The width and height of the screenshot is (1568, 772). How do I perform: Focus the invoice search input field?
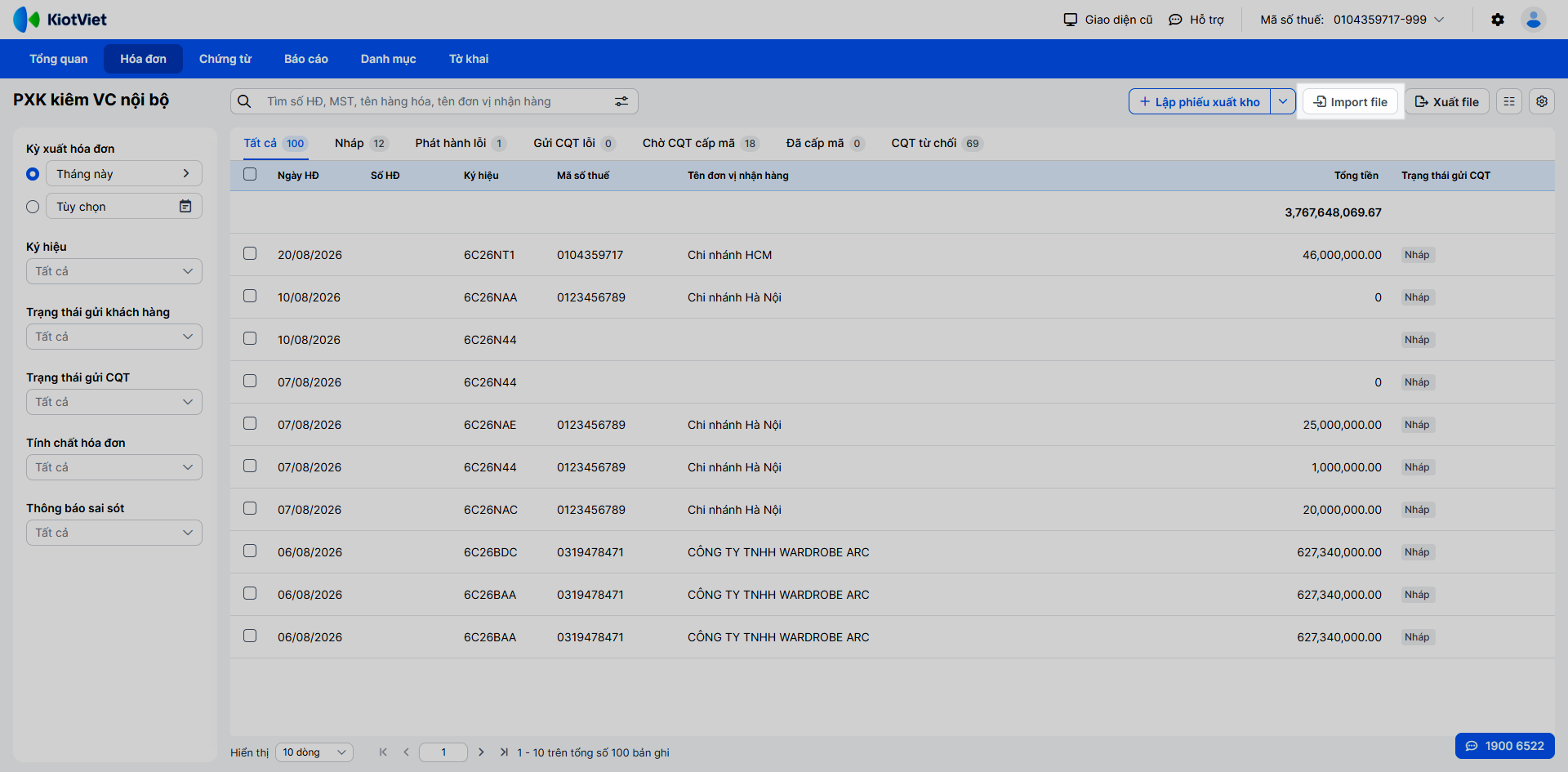434,101
